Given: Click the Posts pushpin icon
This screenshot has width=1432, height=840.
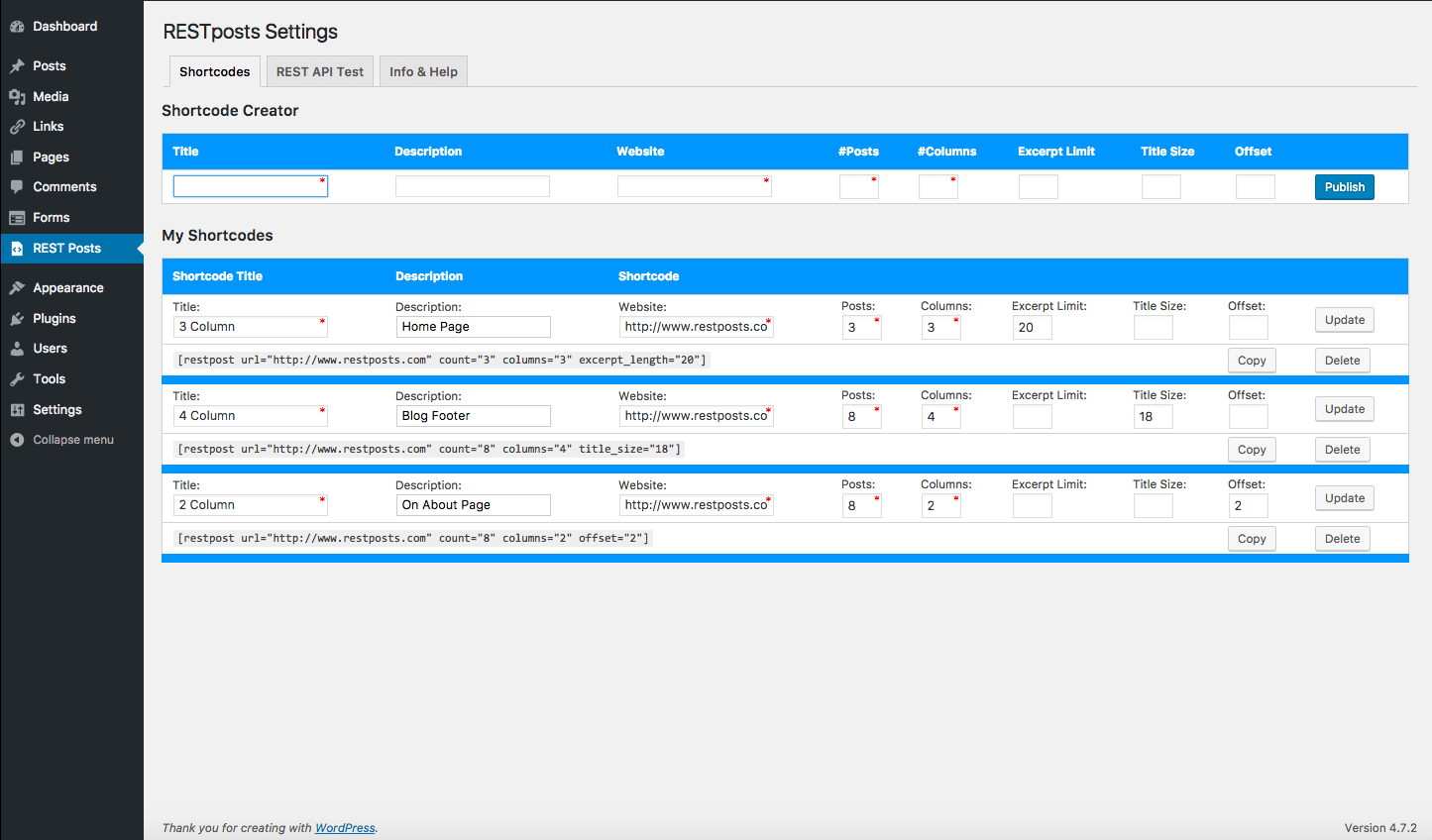Looking at the screenshot, I should tap(17, 66).
